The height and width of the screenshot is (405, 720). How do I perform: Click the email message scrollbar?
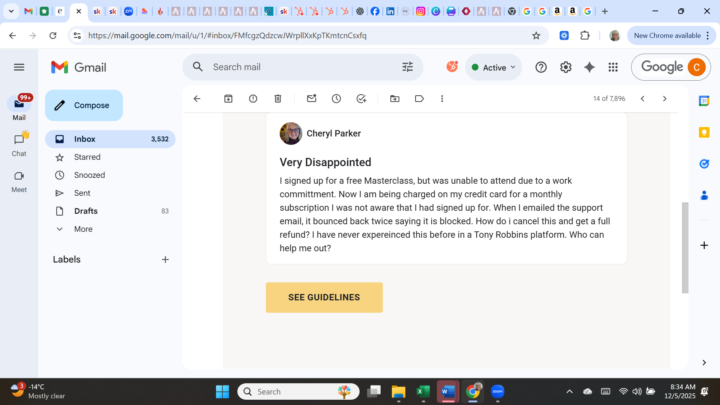(x=685, y=247)
